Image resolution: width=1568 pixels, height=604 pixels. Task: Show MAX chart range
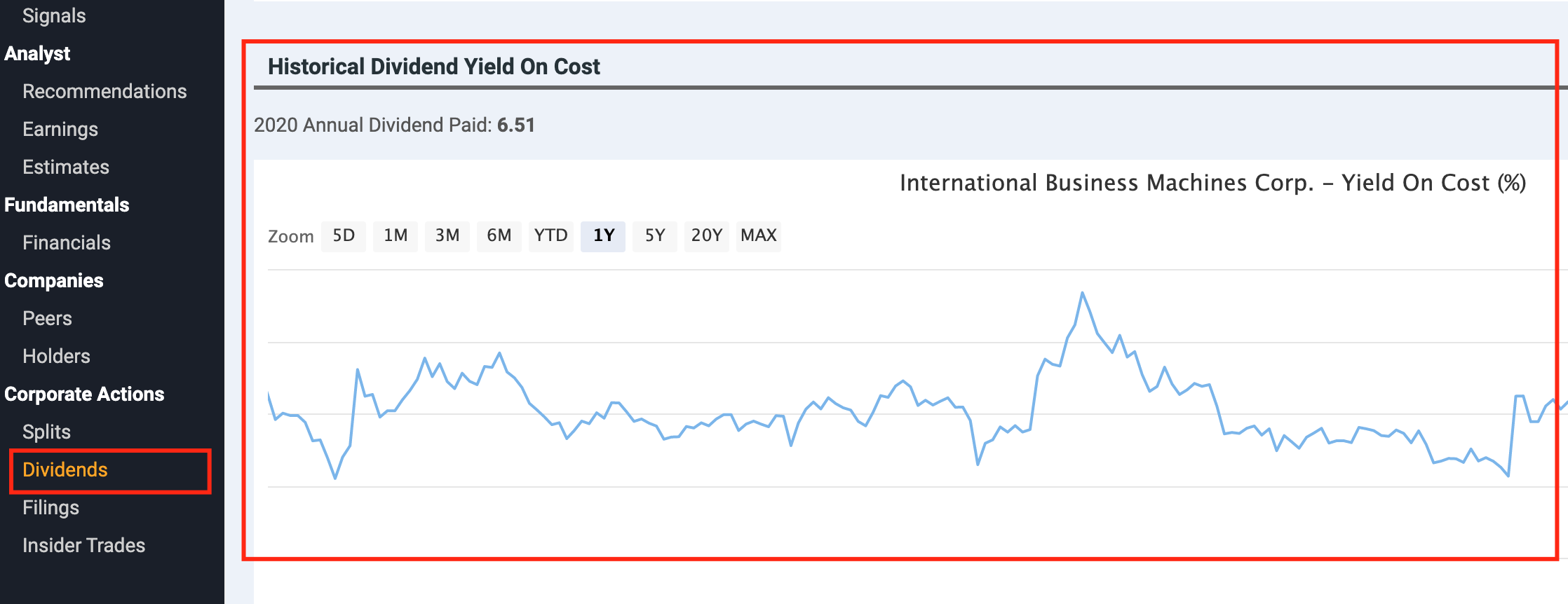[x=759, y=235]
